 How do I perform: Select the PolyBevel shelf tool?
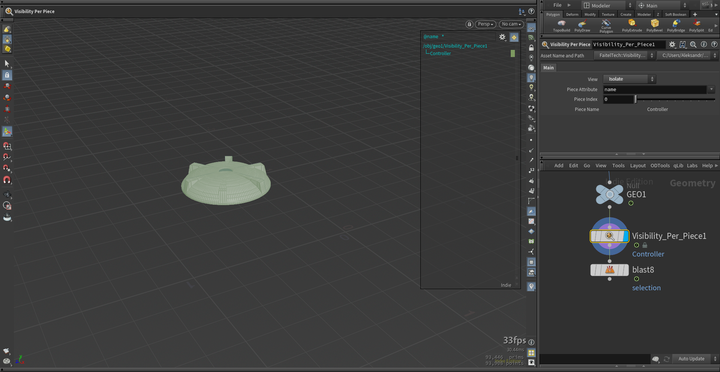(x=654, y=26)
